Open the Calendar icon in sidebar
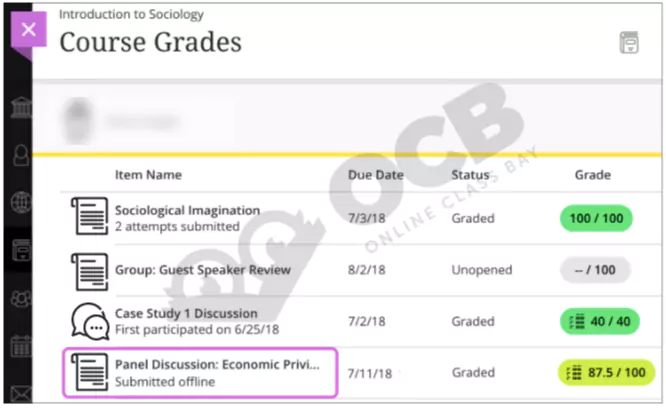 tap(18, 345)
